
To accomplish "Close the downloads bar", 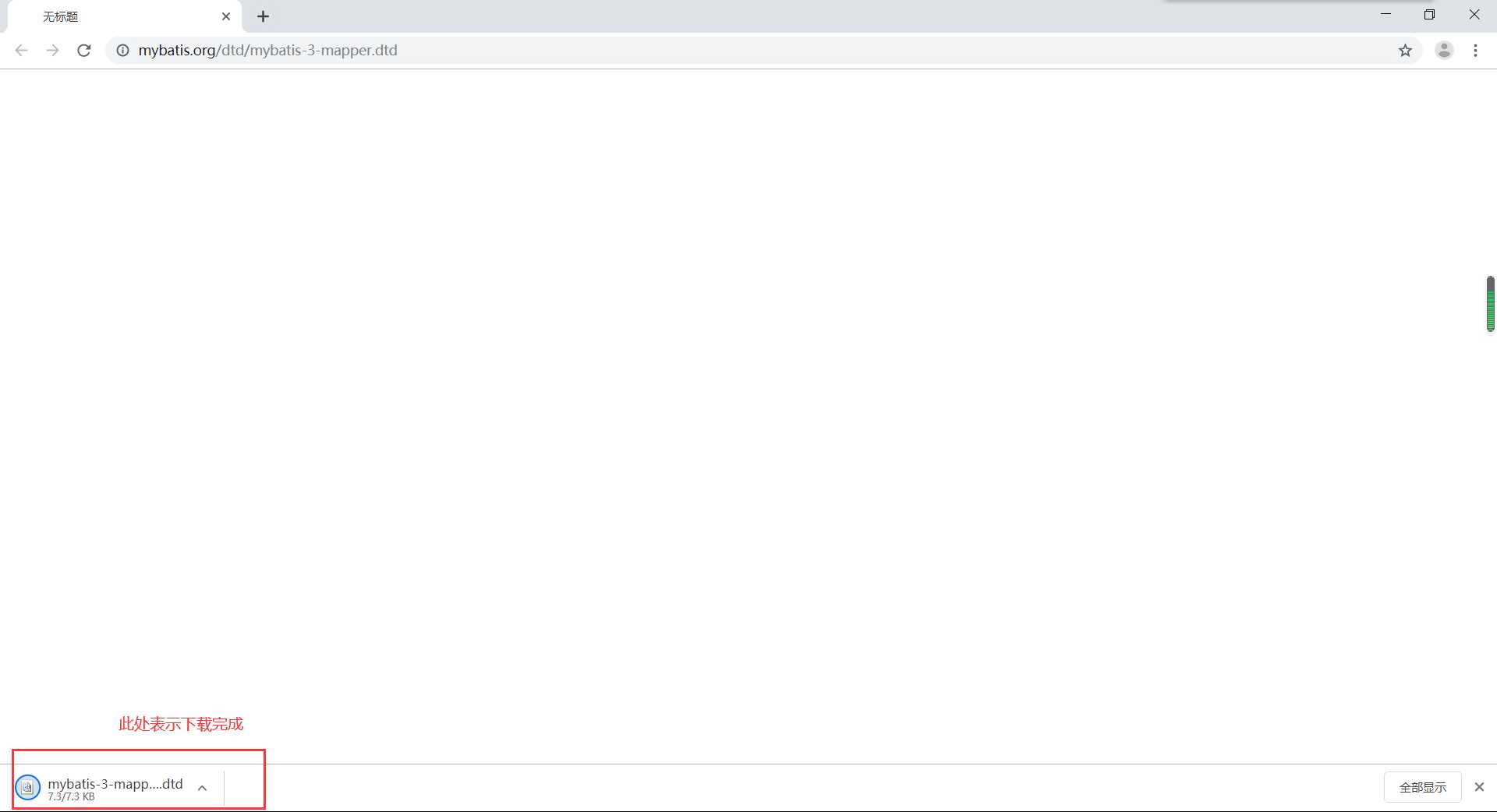I will 1479,787.
